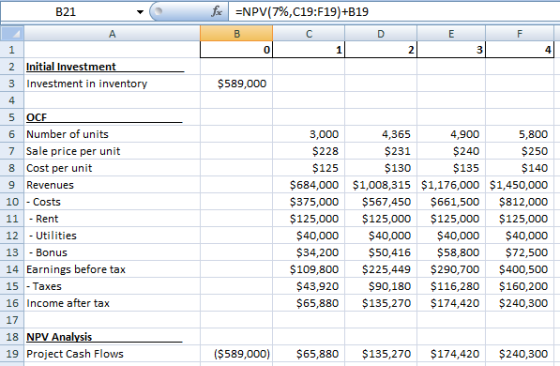Click the $1,176,000 revenue cell
Viewport: 560px width, 366px height.
tap(451, 185)
